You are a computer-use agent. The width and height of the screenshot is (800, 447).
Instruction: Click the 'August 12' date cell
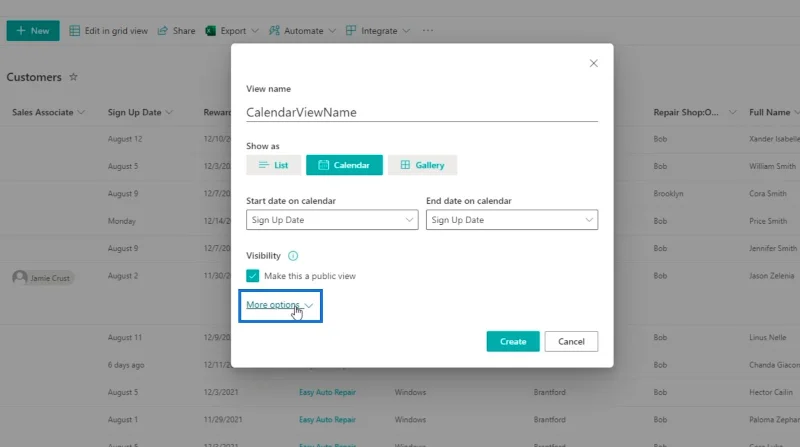(125, 139)
